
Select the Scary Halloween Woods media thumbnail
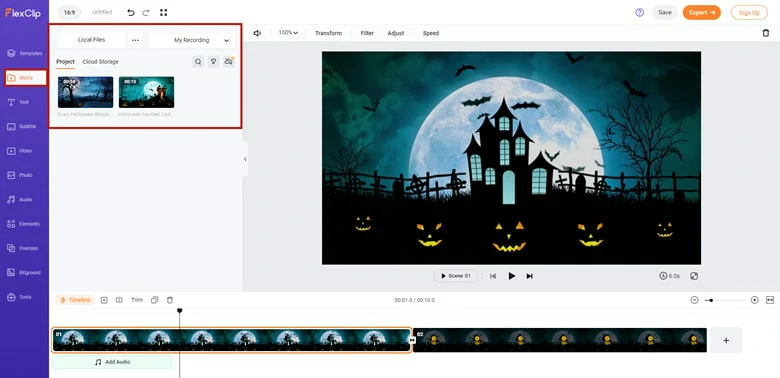coord(86,92)
